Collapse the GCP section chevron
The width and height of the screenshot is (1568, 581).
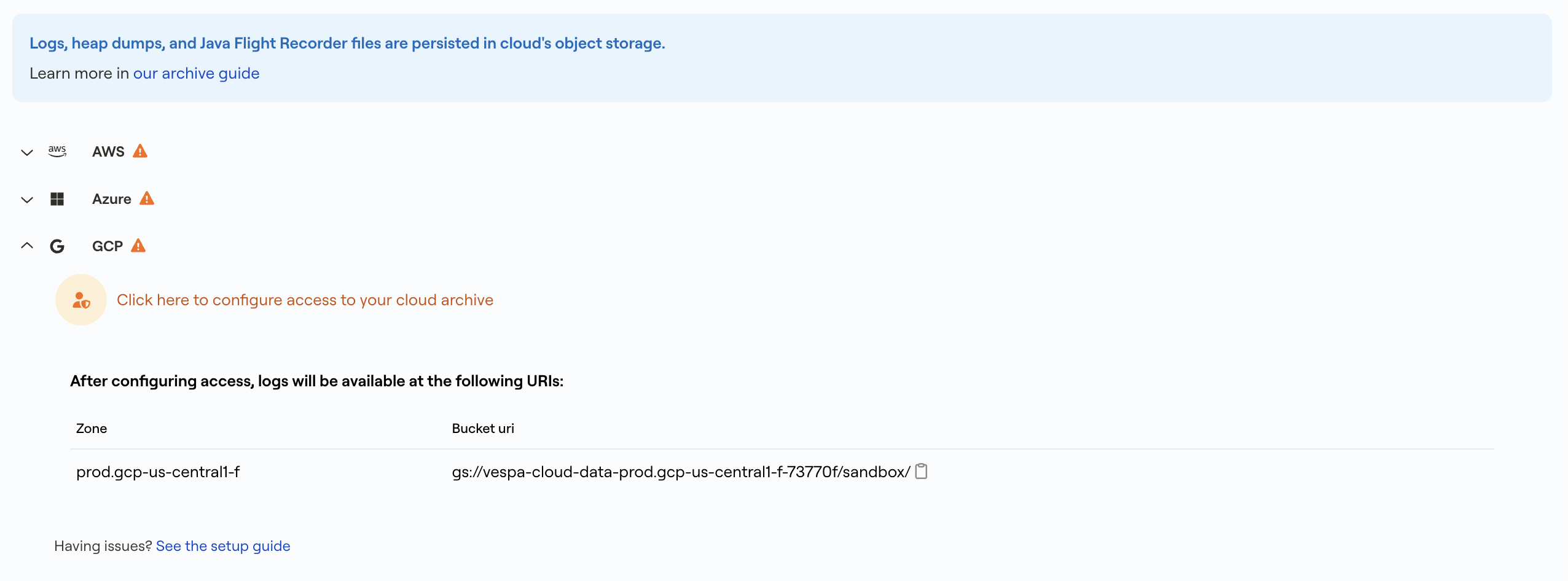(26, 245)
